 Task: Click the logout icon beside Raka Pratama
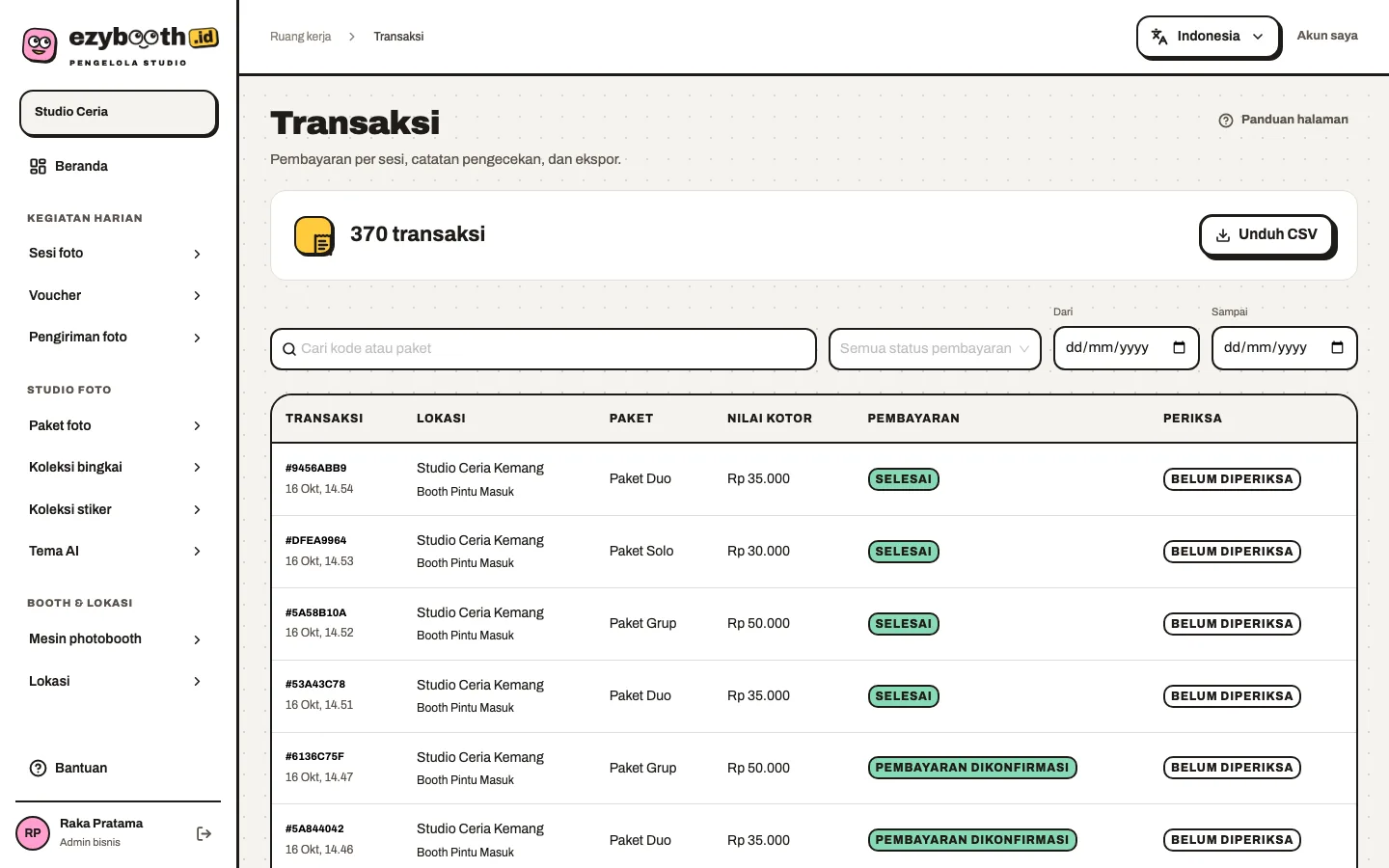[x=204, y=833]
